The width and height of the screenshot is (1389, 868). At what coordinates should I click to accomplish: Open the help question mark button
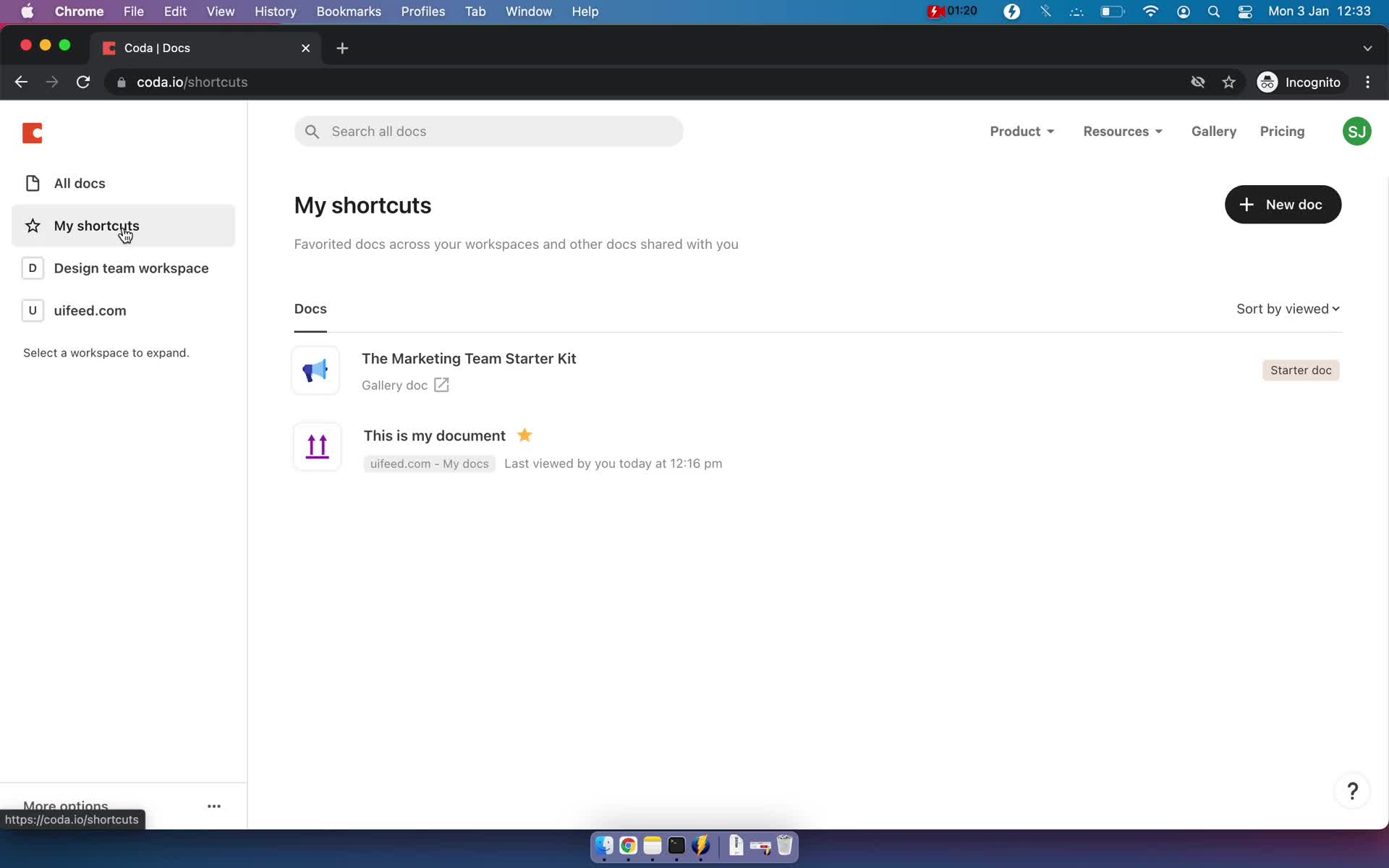click(x=1352, y=791)
